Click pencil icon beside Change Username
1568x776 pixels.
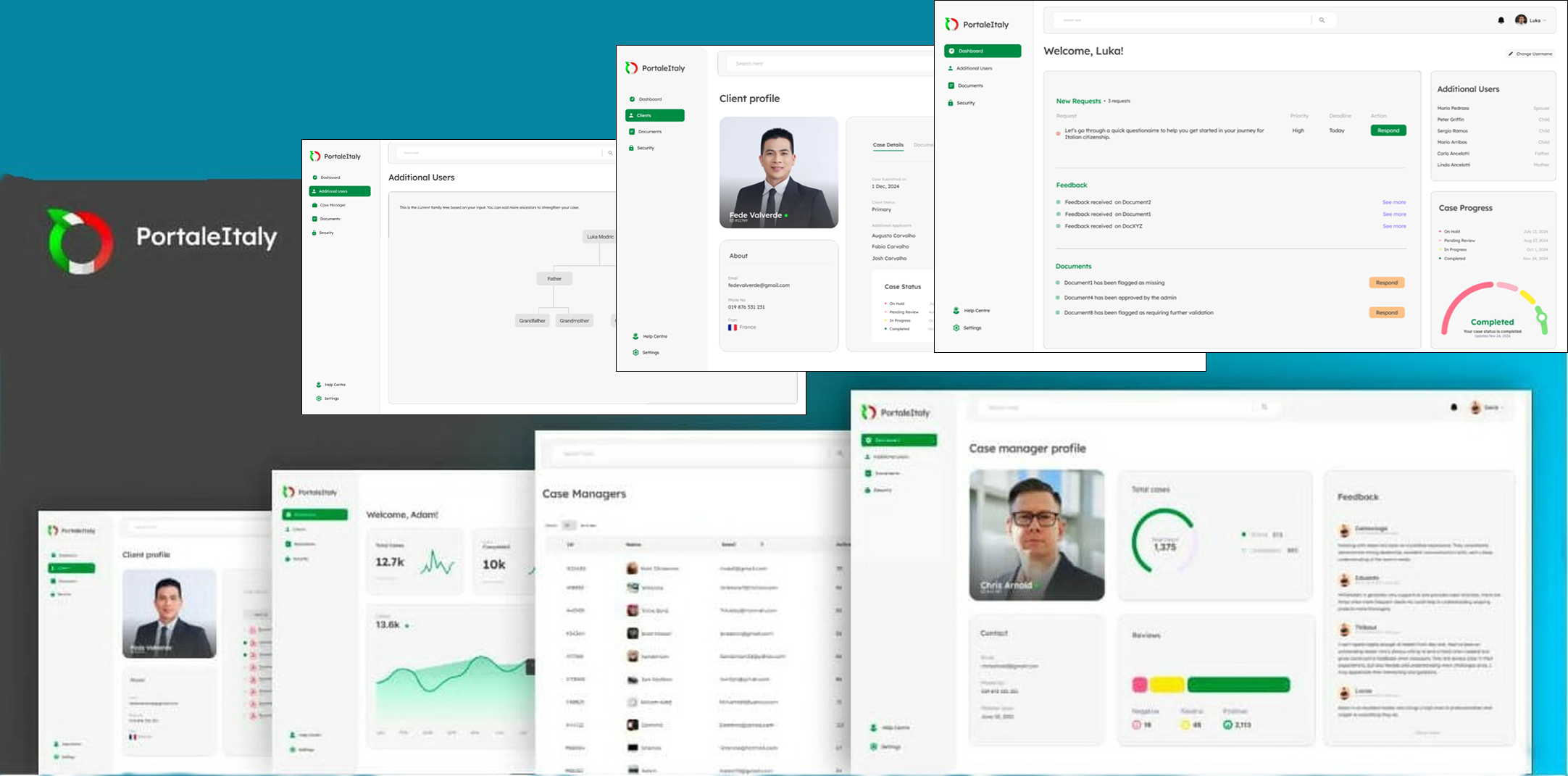pyautogui.click(x=1511, y=54)
